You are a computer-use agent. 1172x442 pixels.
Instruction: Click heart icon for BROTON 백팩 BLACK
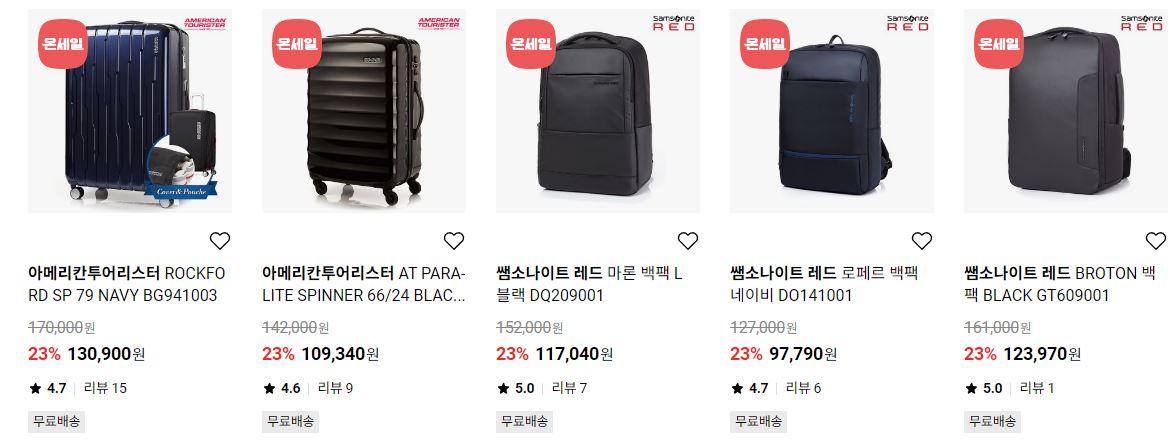tap(1156, 241)
